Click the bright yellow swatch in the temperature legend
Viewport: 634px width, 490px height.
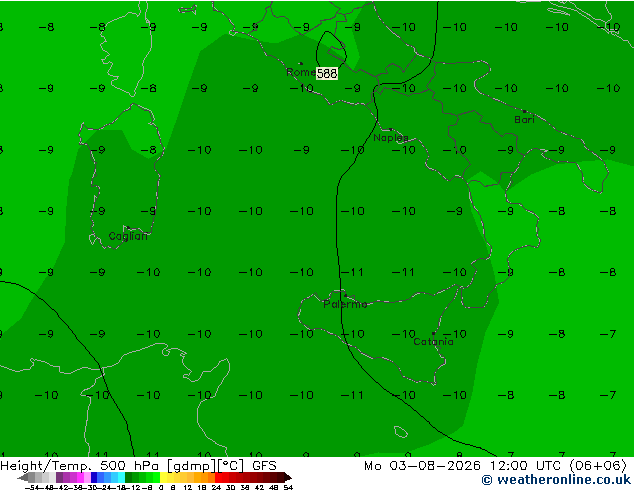[164, 477]
